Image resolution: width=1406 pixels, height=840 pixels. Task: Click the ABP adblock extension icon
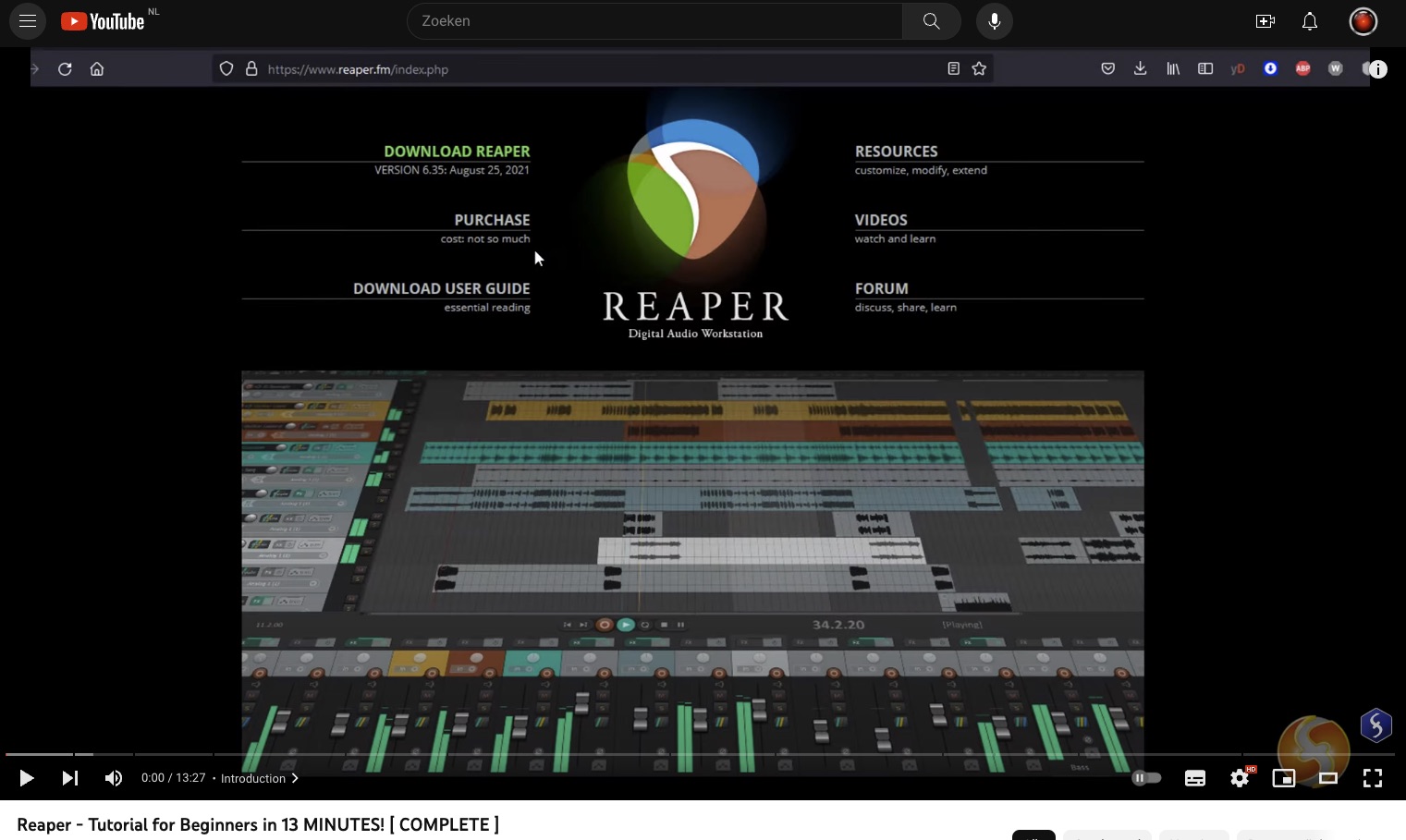click(1303, 68)
